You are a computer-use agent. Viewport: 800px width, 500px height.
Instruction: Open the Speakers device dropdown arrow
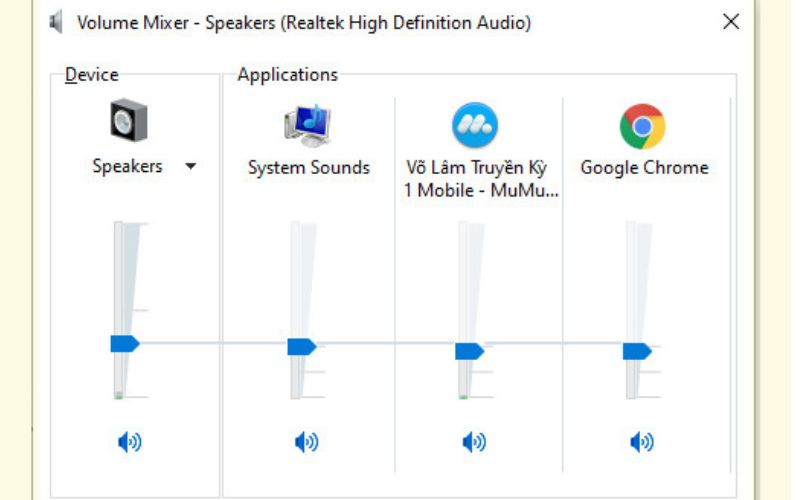click(191, 167)
